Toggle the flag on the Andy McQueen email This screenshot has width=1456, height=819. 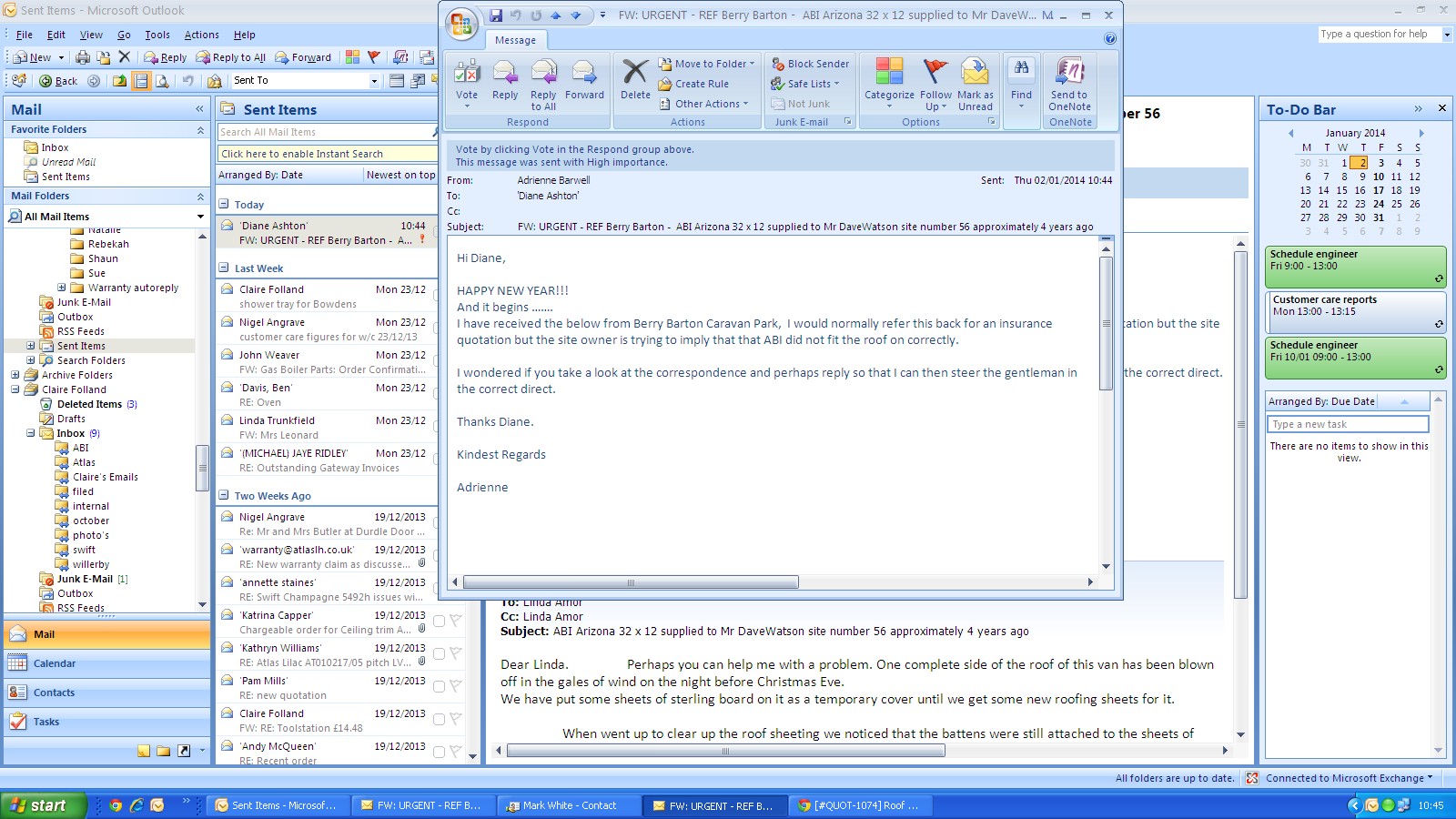coord(455,752)
